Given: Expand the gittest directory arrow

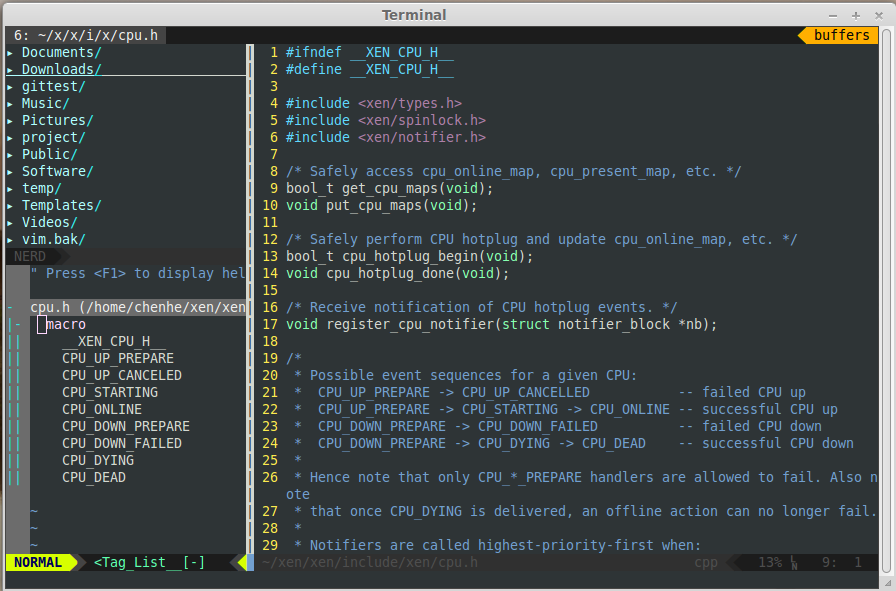Looking at the screenshot, I should 11,86.
